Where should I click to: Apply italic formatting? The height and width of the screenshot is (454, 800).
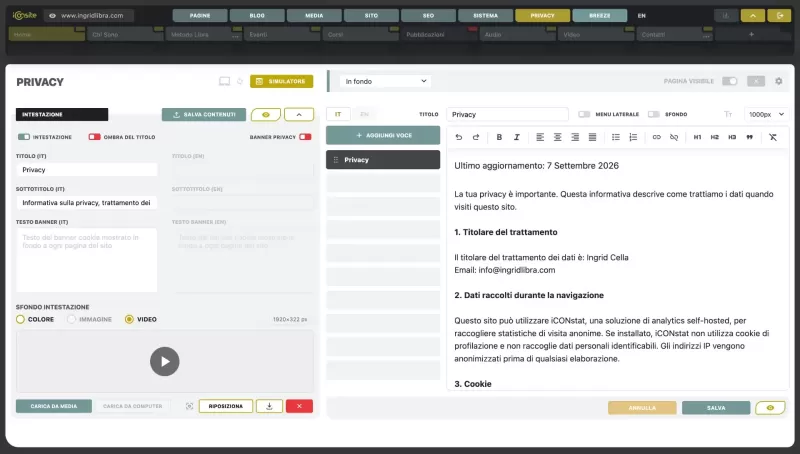[517, 137]
